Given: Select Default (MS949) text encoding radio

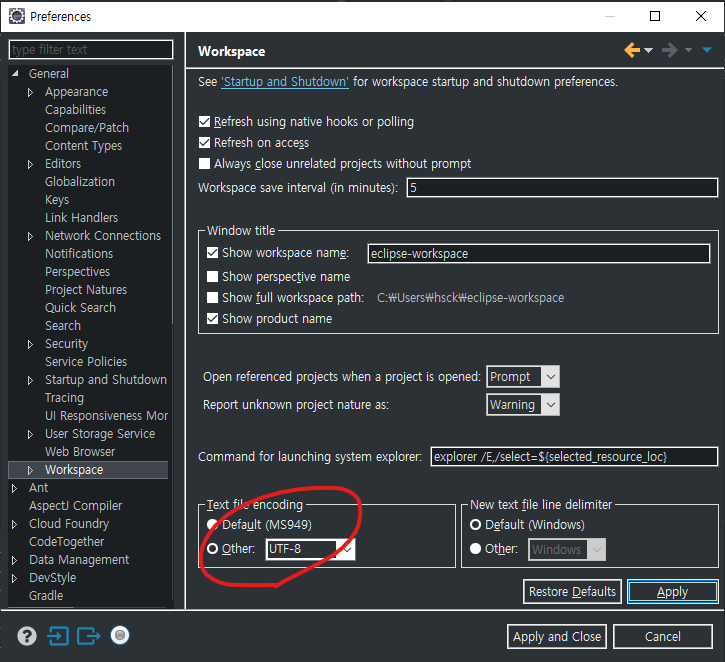Looking at the screenshot, I should [x=212, y=525].
